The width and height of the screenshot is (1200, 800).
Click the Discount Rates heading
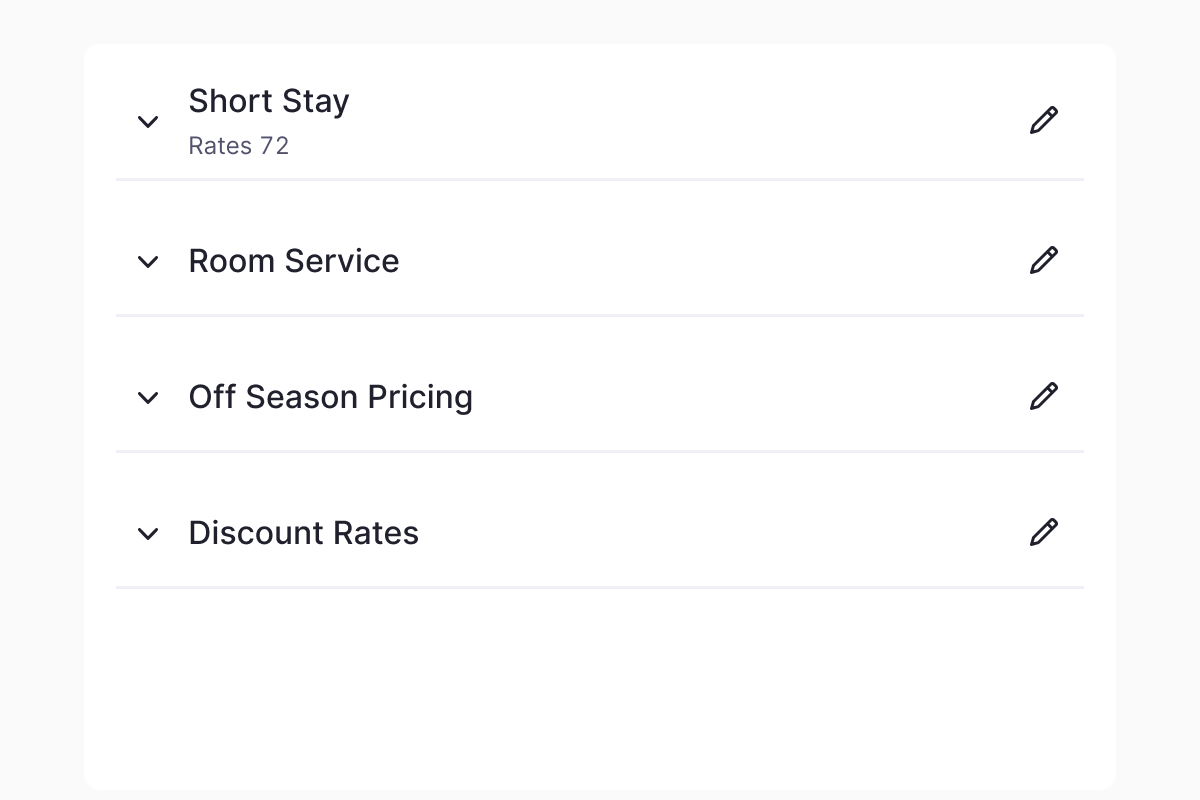(x=303, y=533)
